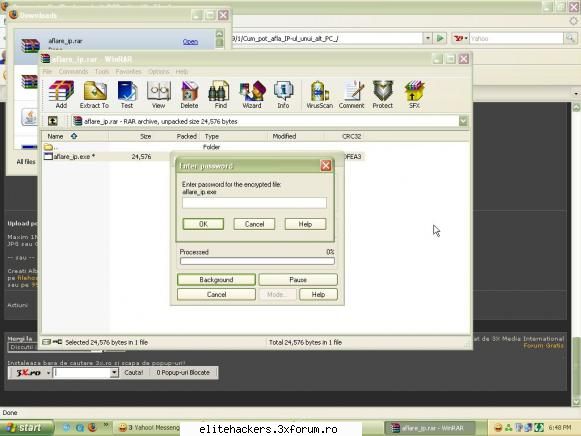
Task: Open the Wizard tool icon
Action: [252, 94]
